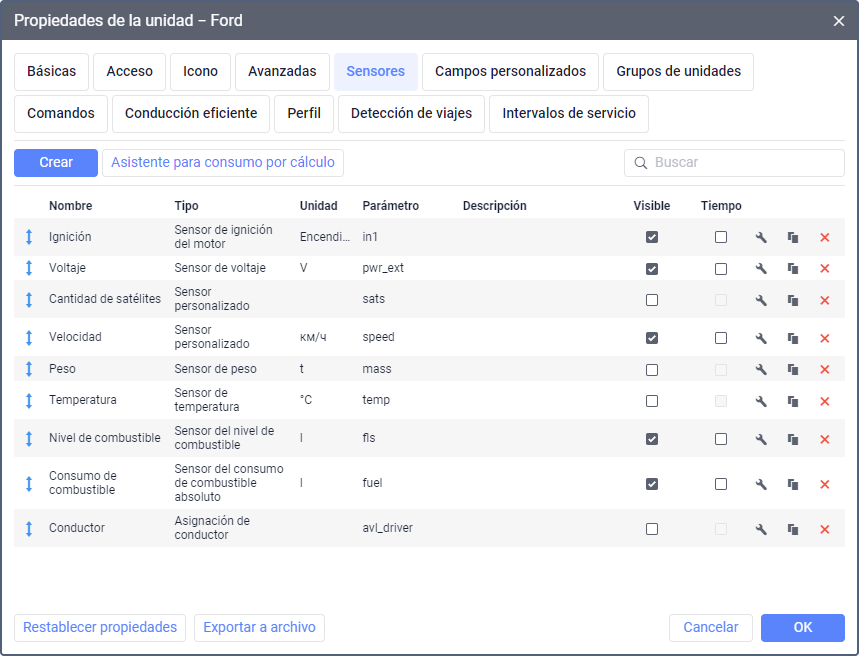Image resolution: width=859 pixels, height=656 pixels.
Task: Delete the Cantidad de satélites sensor
Action: pos(825,300)
